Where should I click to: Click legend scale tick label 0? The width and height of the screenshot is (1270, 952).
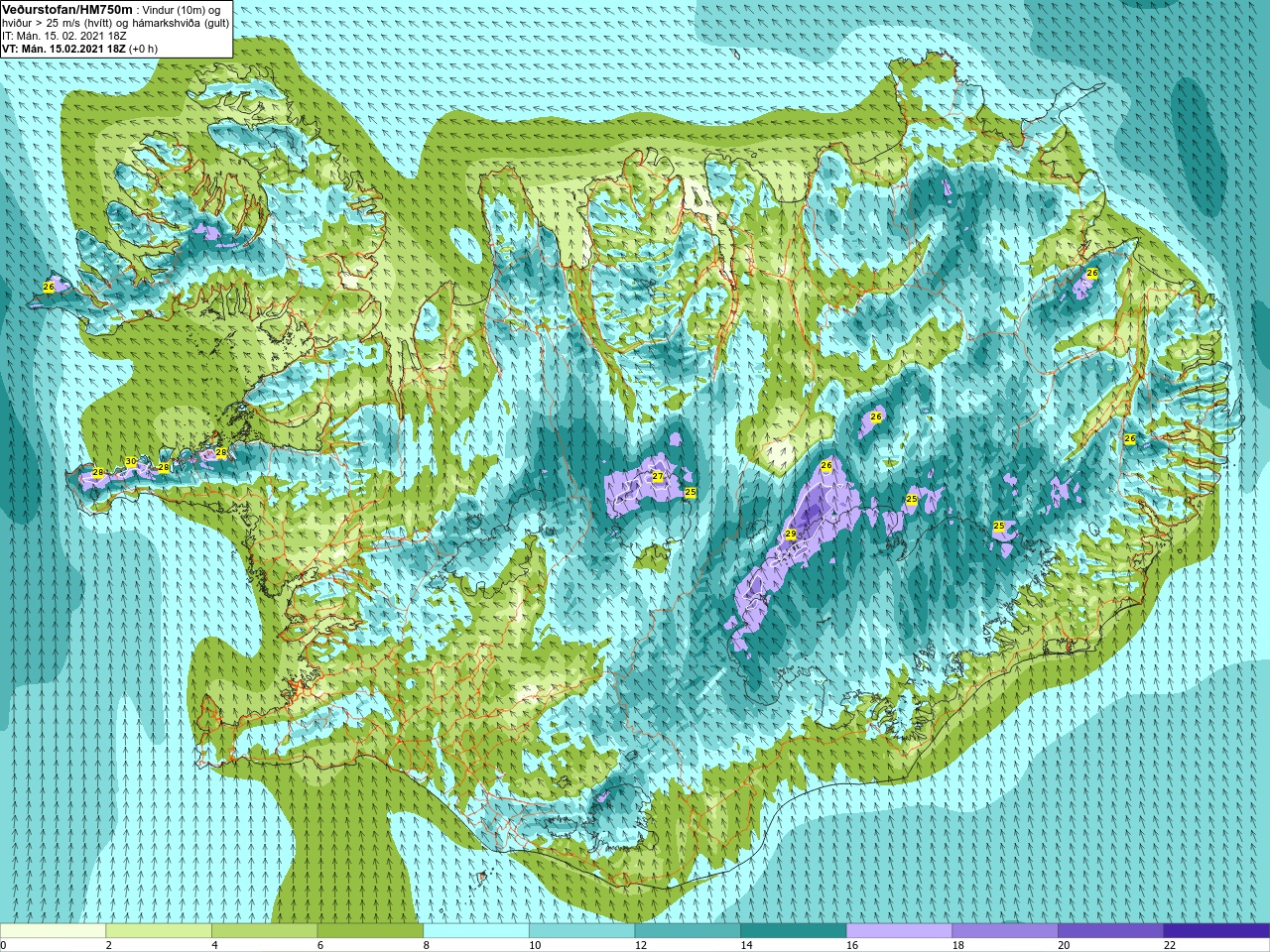click(3, 945)
